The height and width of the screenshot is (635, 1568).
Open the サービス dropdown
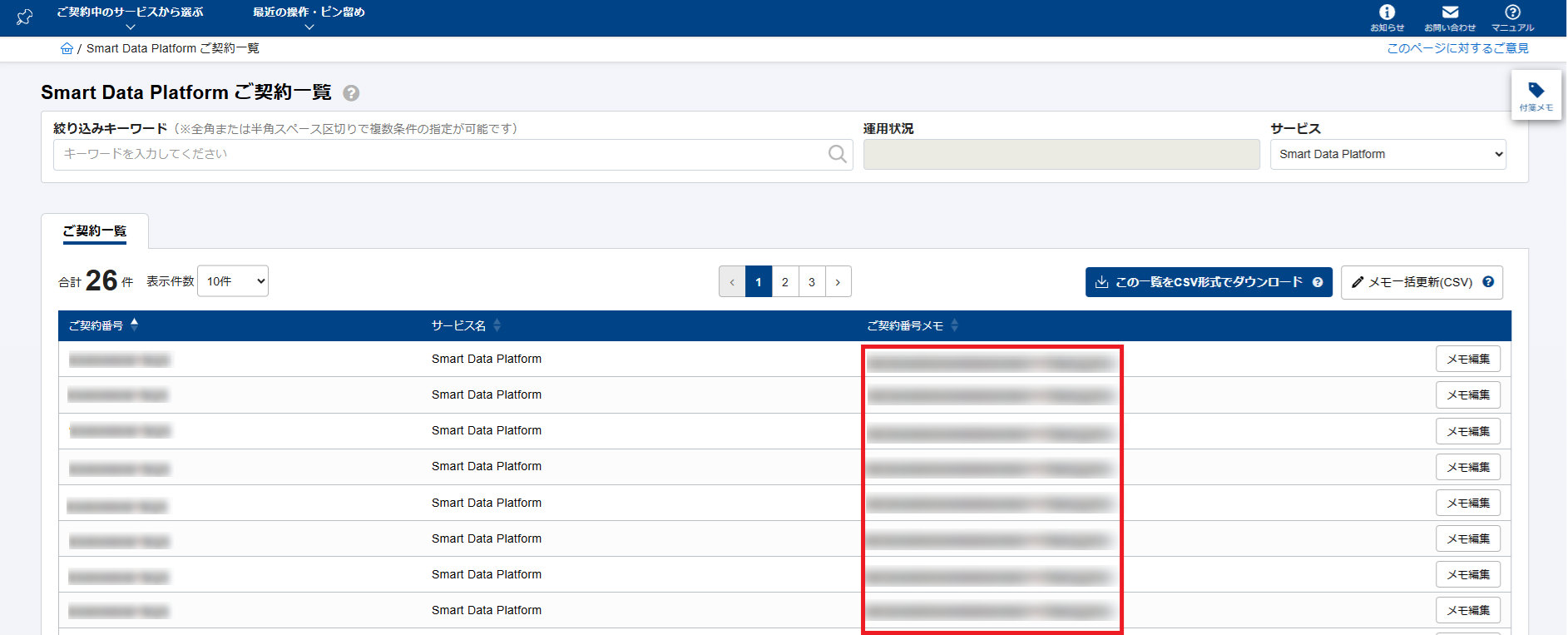click(x=1387, y=154)
